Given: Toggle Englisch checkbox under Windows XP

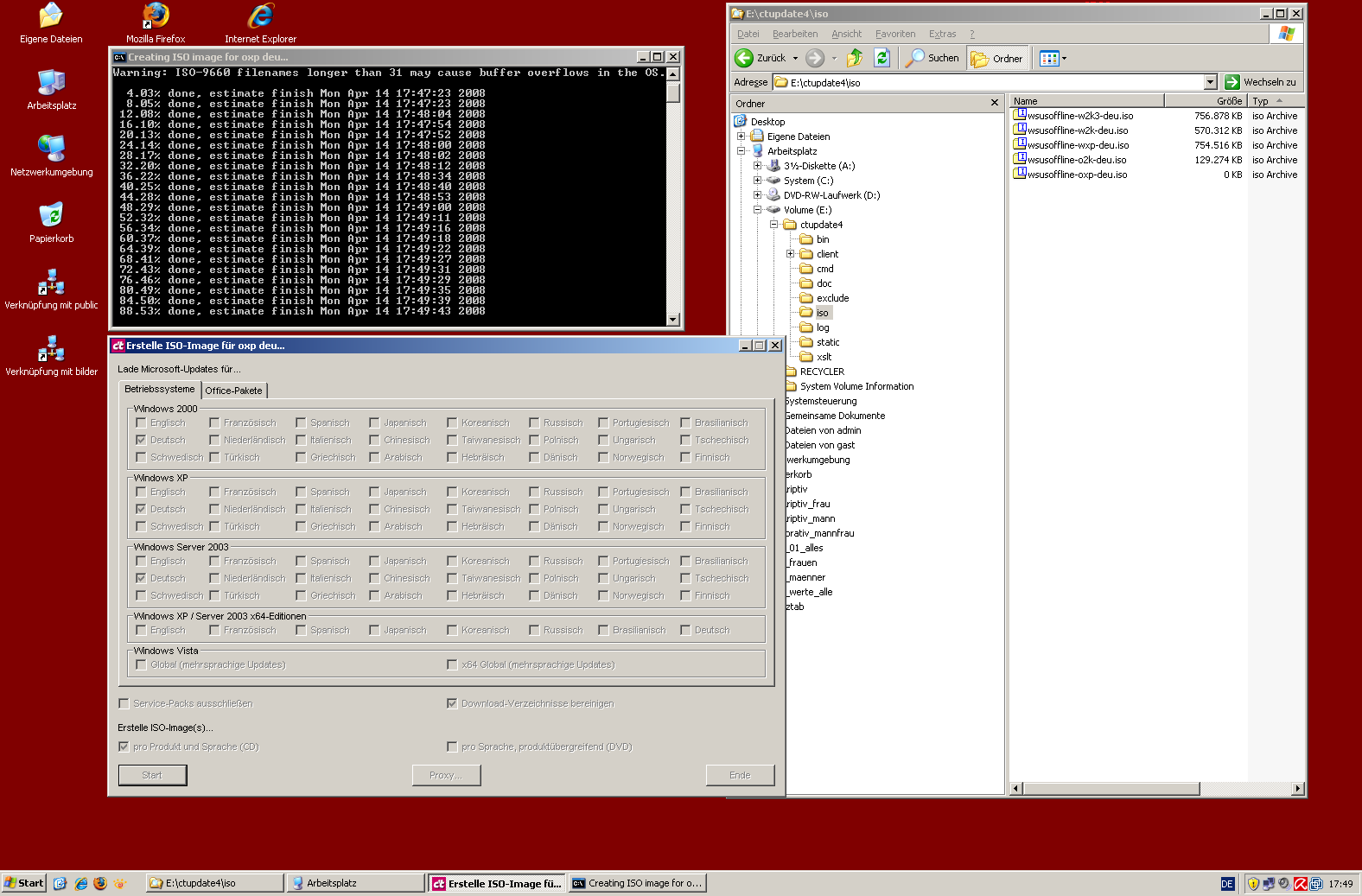Looking at the screenshot, I should [x=141, y=492].
